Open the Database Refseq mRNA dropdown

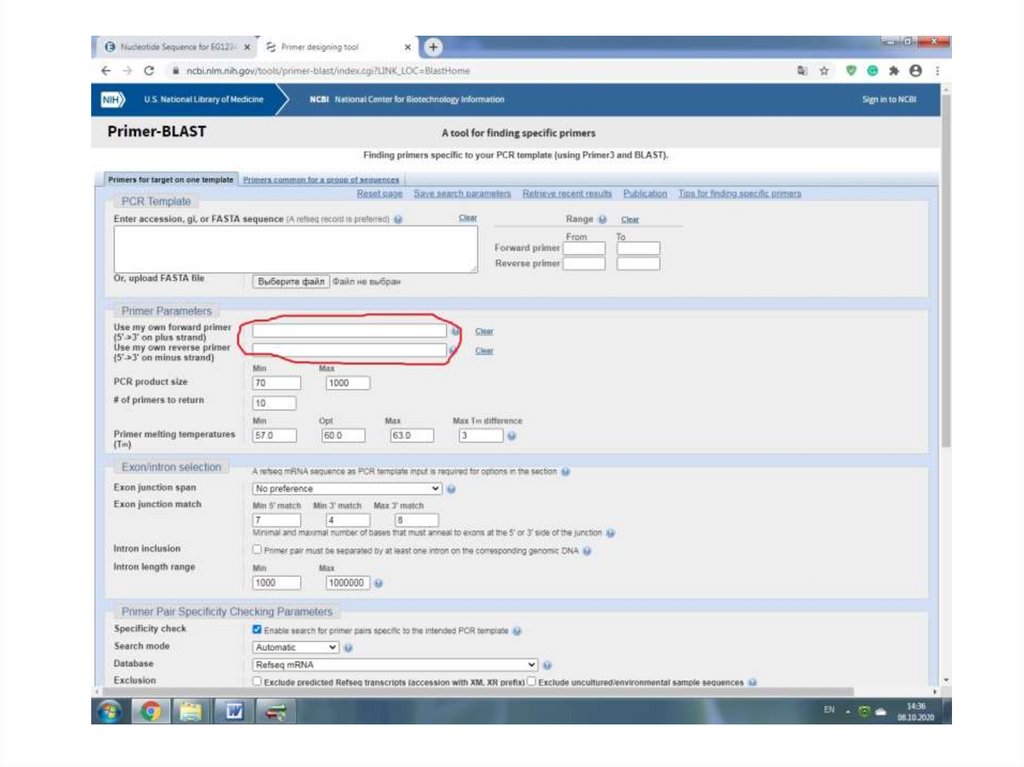[x=395, y=664]
